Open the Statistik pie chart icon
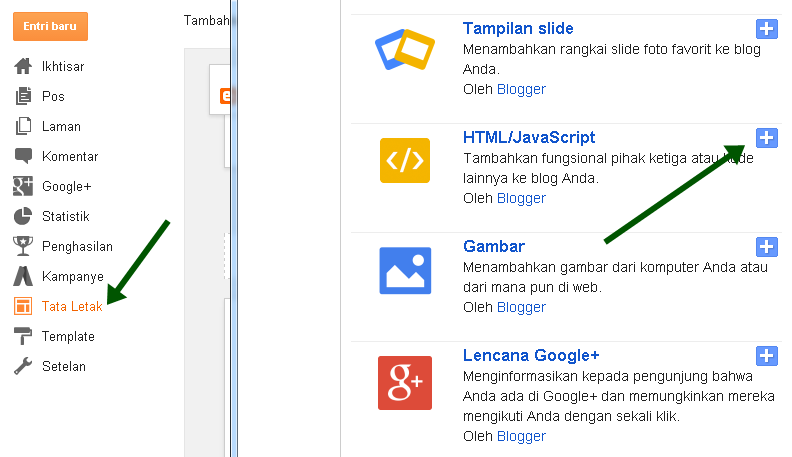This screenshot has width=792, height=457. click(23, 216)
